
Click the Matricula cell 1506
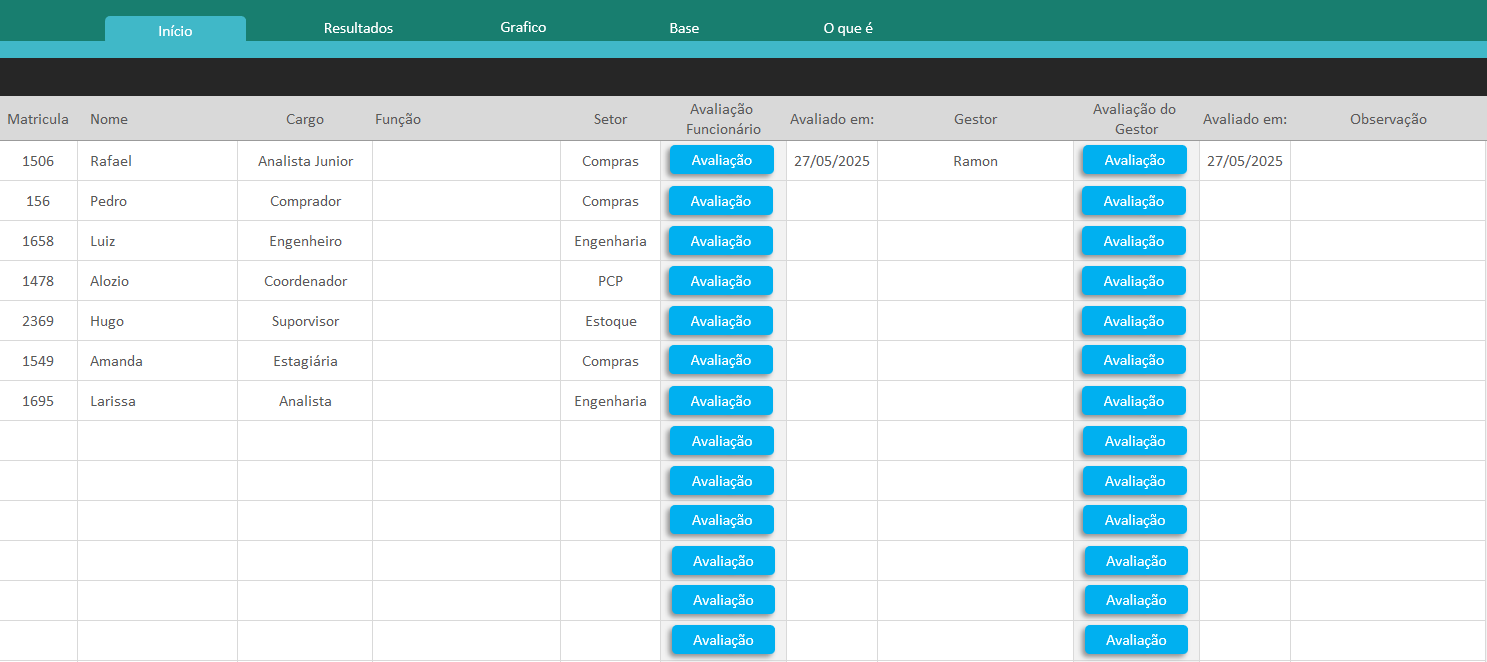click(x=38, y=161)
